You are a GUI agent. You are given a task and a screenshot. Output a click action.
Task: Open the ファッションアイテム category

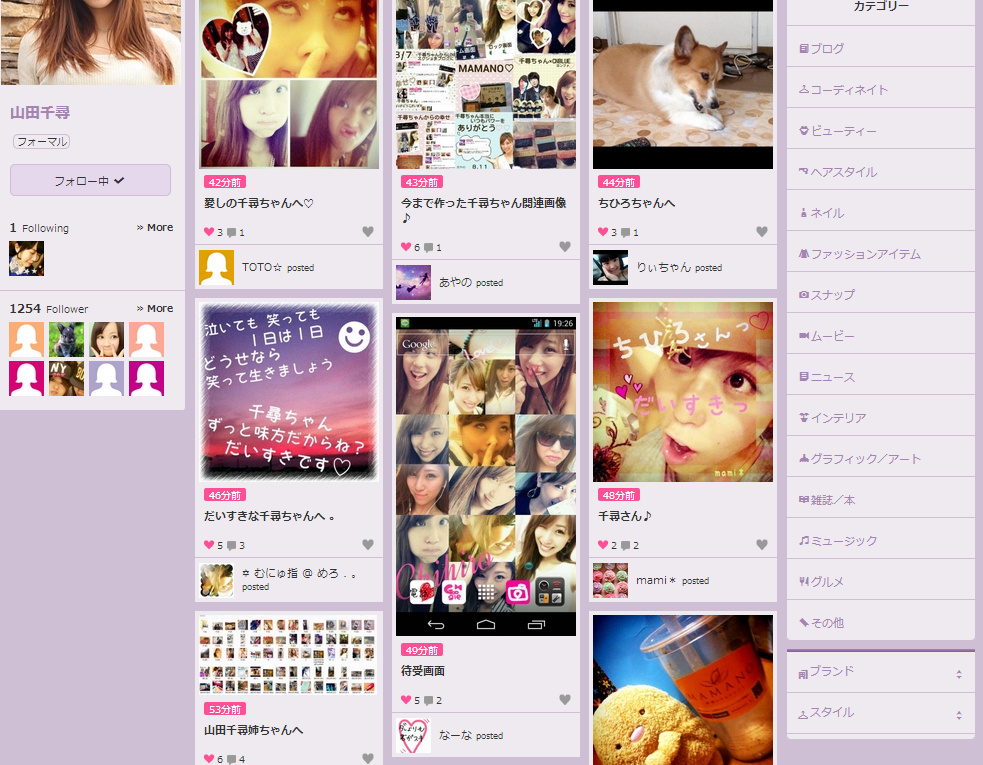point(880,254)
